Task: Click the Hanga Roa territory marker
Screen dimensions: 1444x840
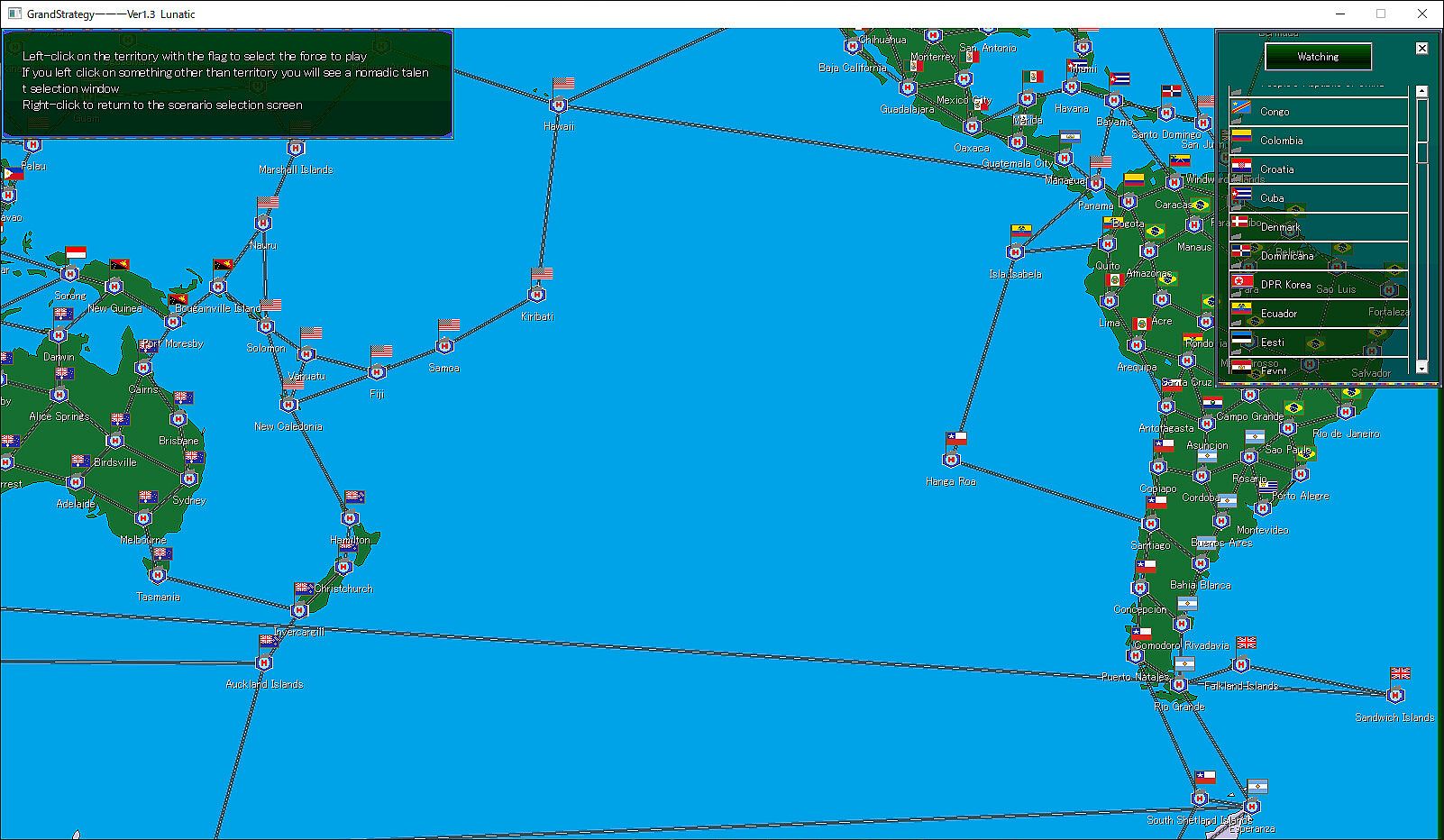Action: (x=952, y=460)
